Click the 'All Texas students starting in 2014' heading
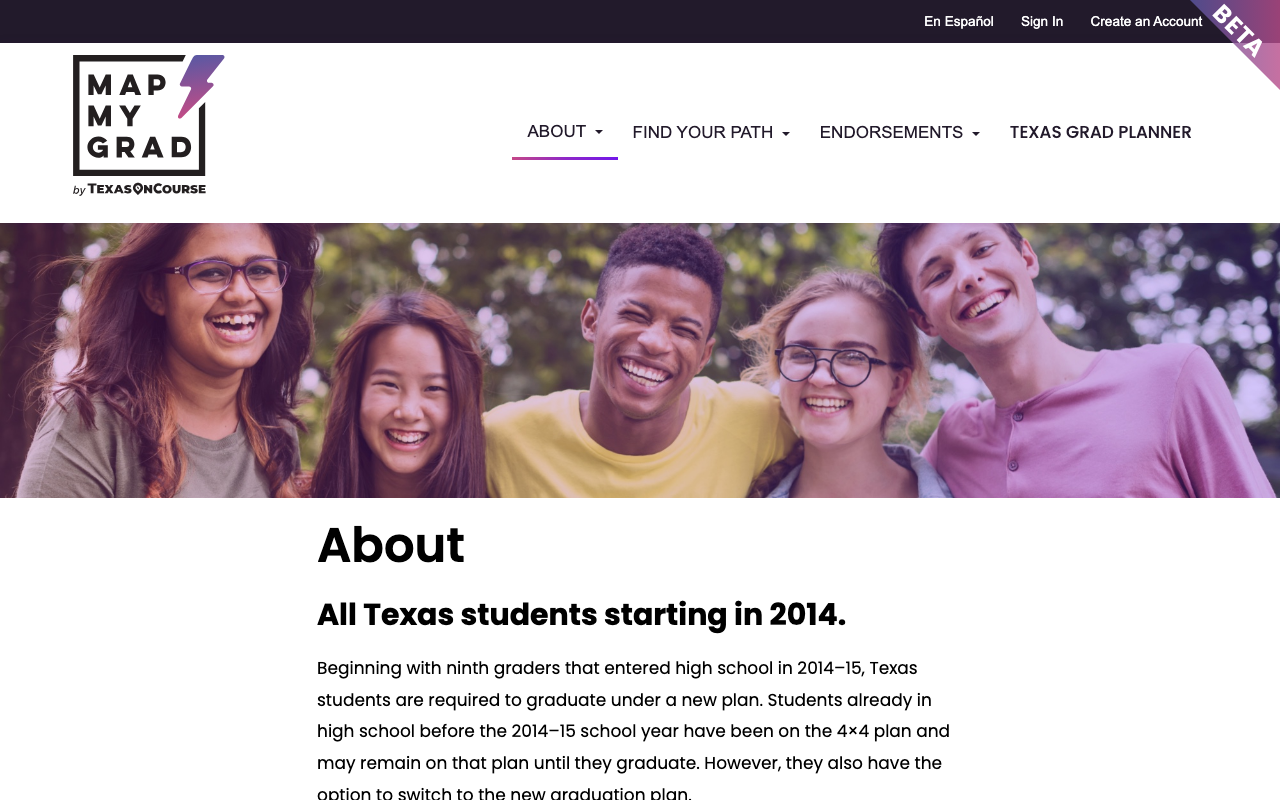Screen dimensions: 1280x800 coord(581,614)
